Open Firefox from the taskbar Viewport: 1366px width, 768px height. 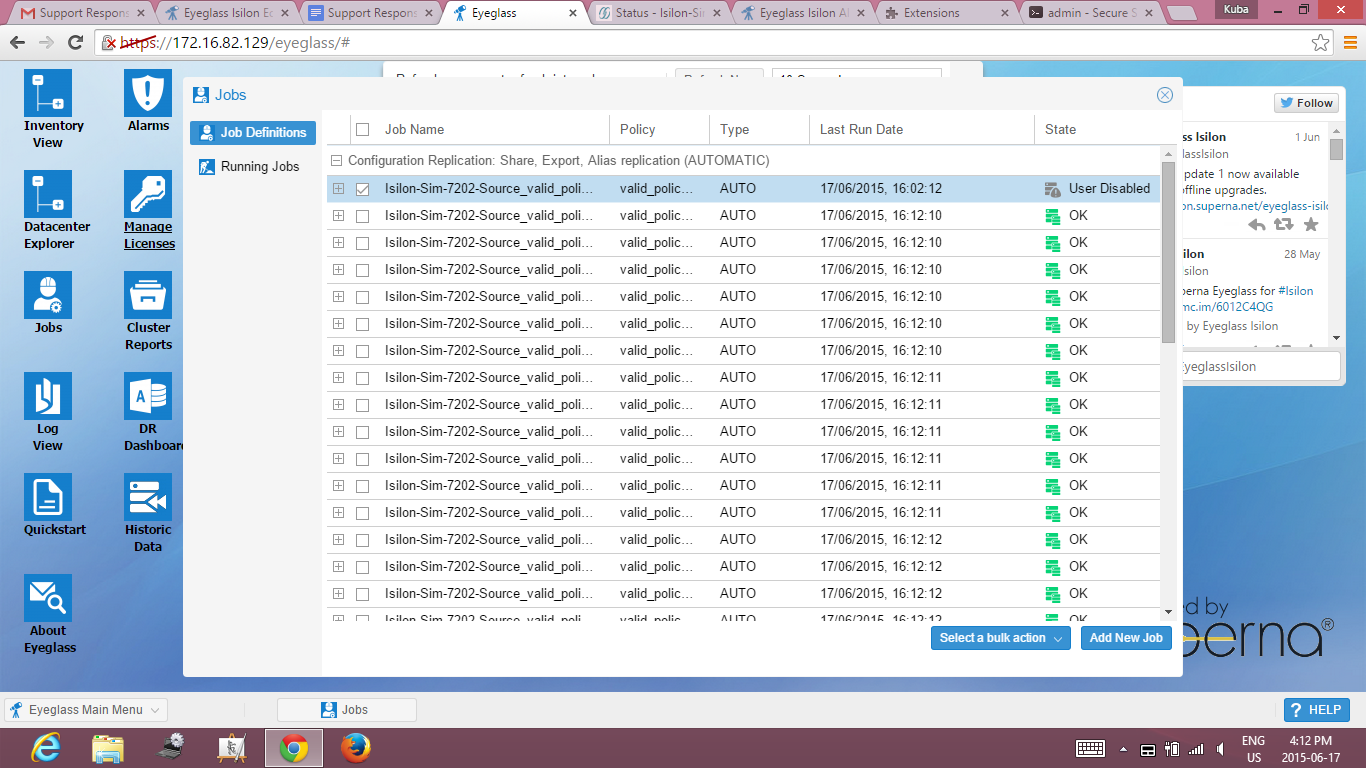(x=355, y=747)
